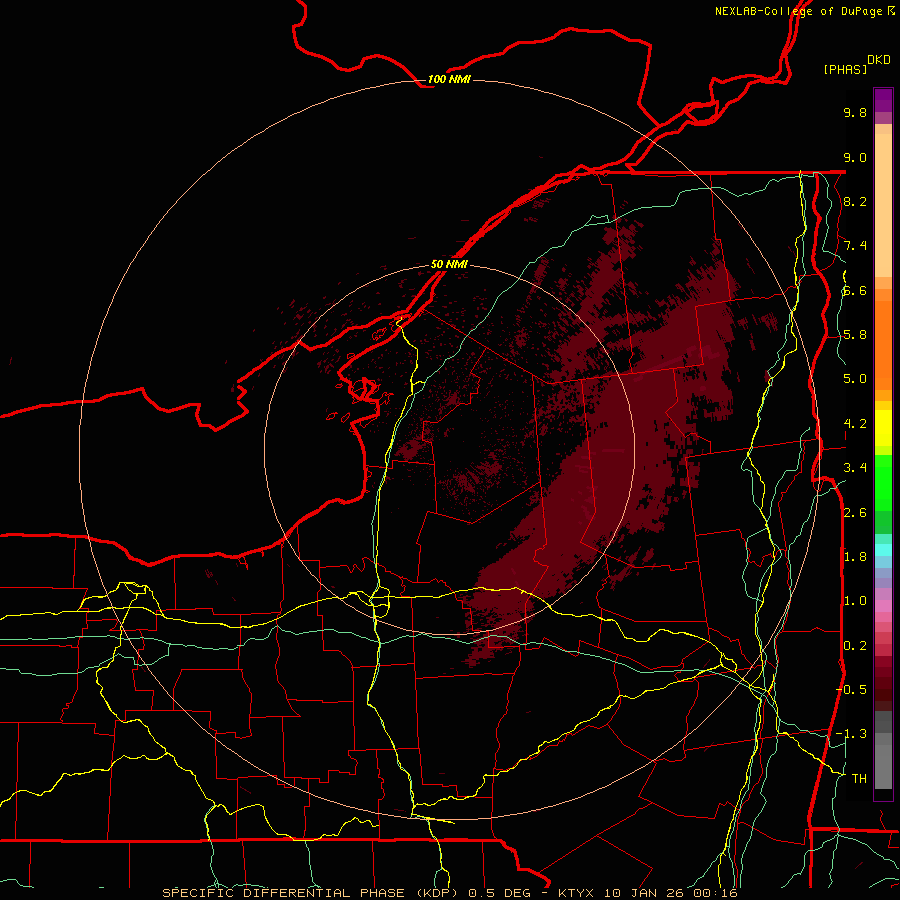Click the 4.2 value on the color scale
Screen dimensions: 900x900
point(855,424)
